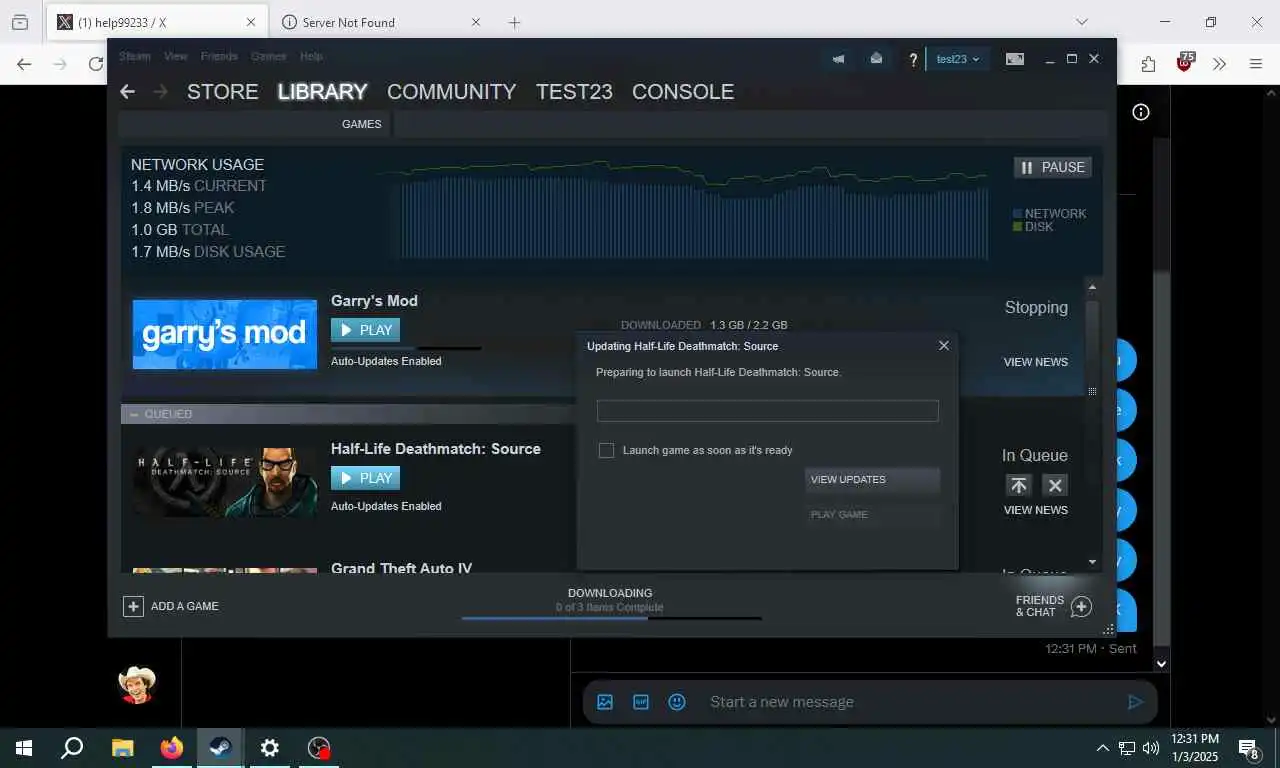The width and height of the screenshot is (1280, 768).
Task: Click the overall DOWNLOADING progress bar
Action: (x=611, y=618)
